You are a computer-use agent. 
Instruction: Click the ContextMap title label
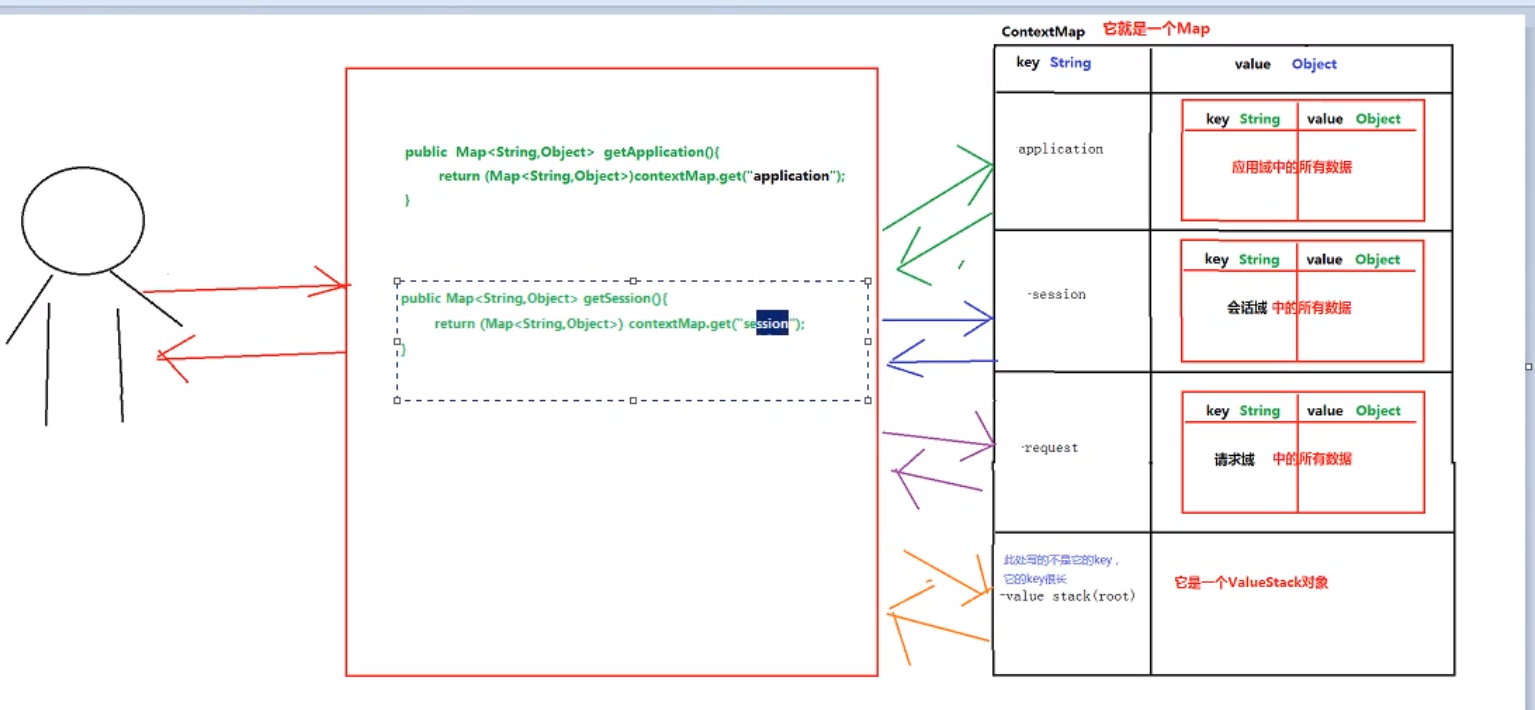pos(1043,32)
